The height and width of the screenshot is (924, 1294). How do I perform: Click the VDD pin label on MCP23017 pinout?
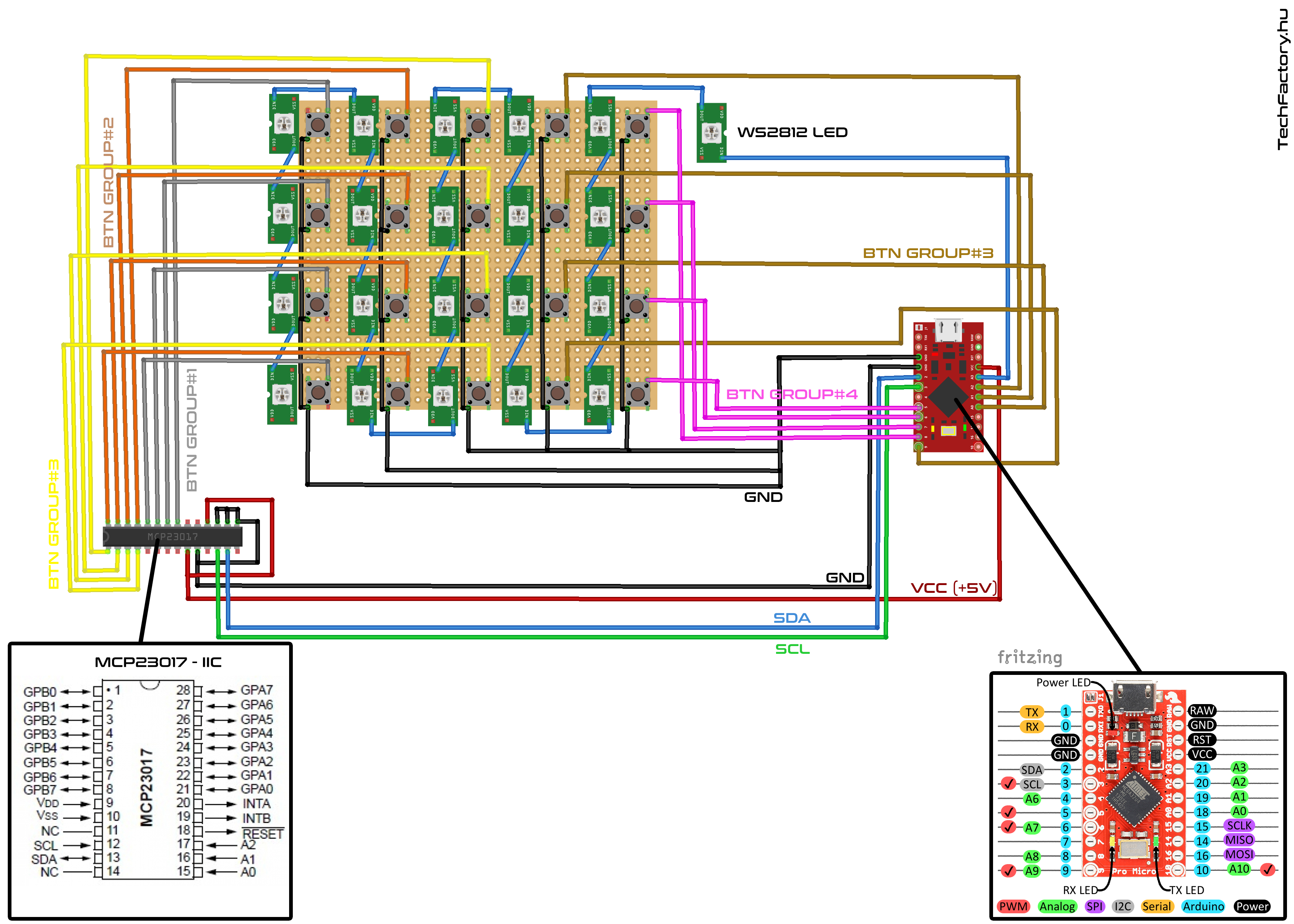(x=48, y=803)
